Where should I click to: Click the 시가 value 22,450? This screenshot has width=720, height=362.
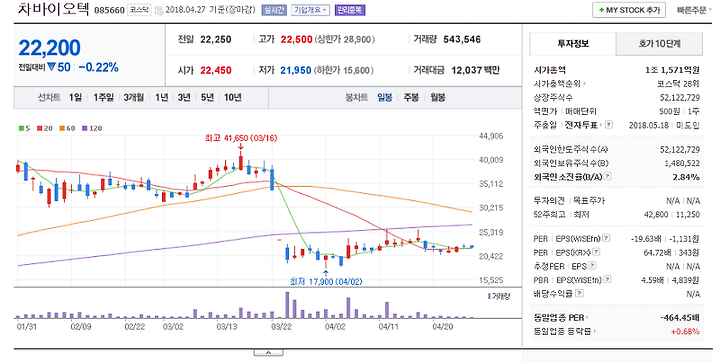(x=216, y=70)
